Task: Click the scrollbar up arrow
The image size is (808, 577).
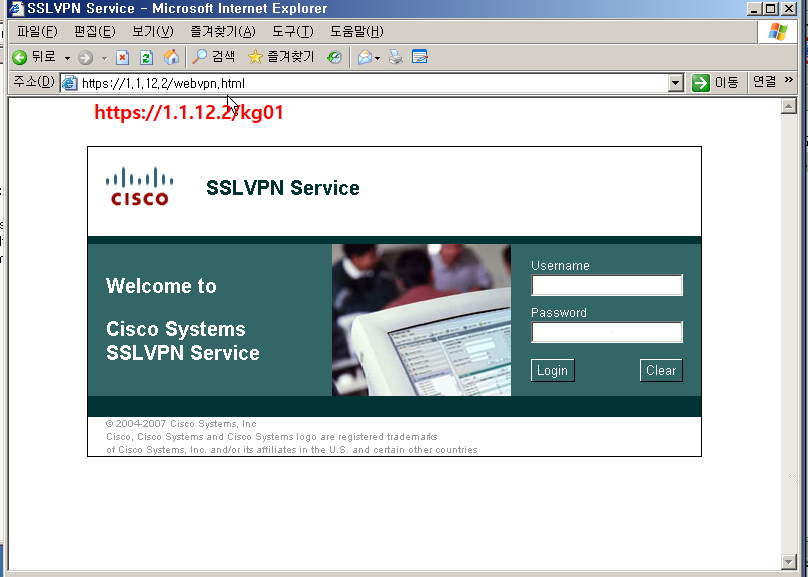Action: [x=789, y=107]
